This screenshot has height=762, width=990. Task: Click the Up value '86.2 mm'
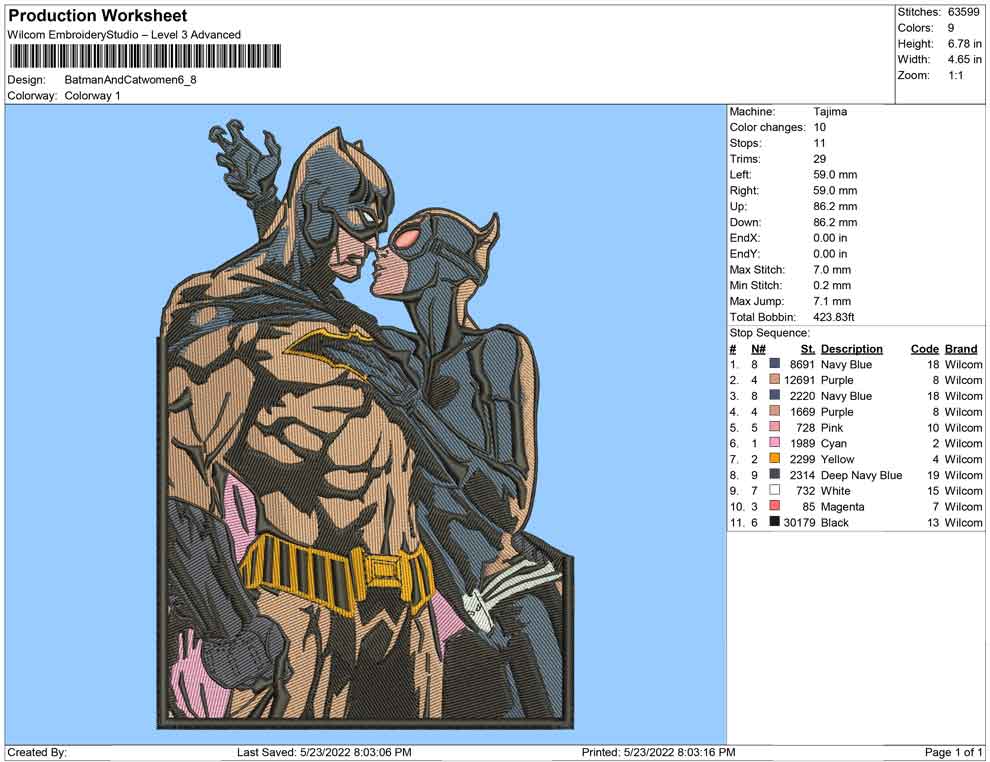tap(835, 206)
